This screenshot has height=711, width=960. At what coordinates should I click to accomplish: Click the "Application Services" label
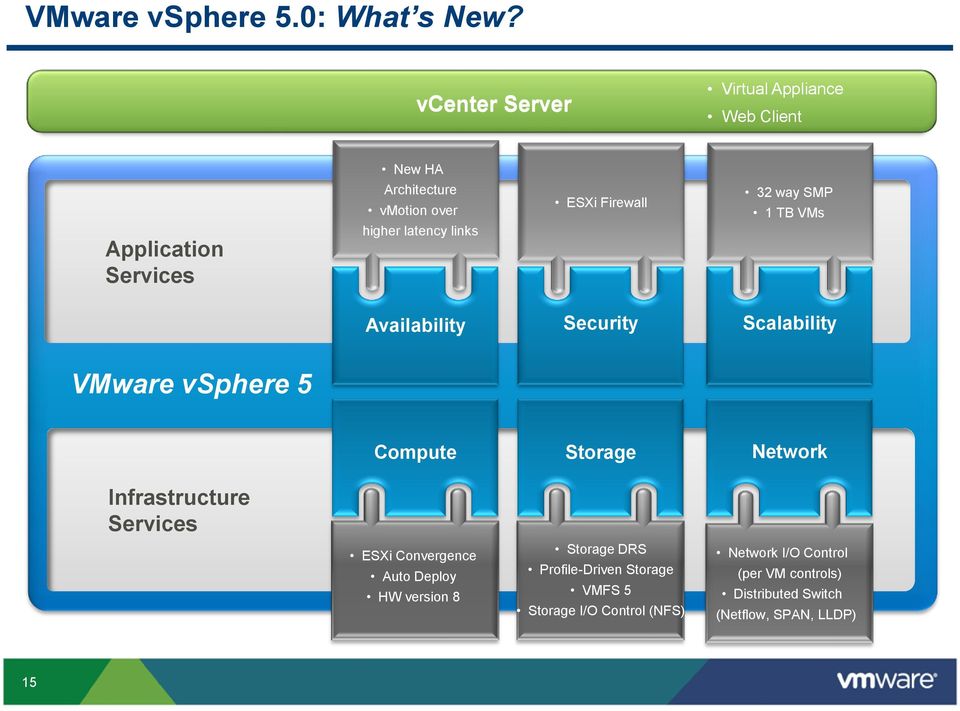click(x=164, y=262)
